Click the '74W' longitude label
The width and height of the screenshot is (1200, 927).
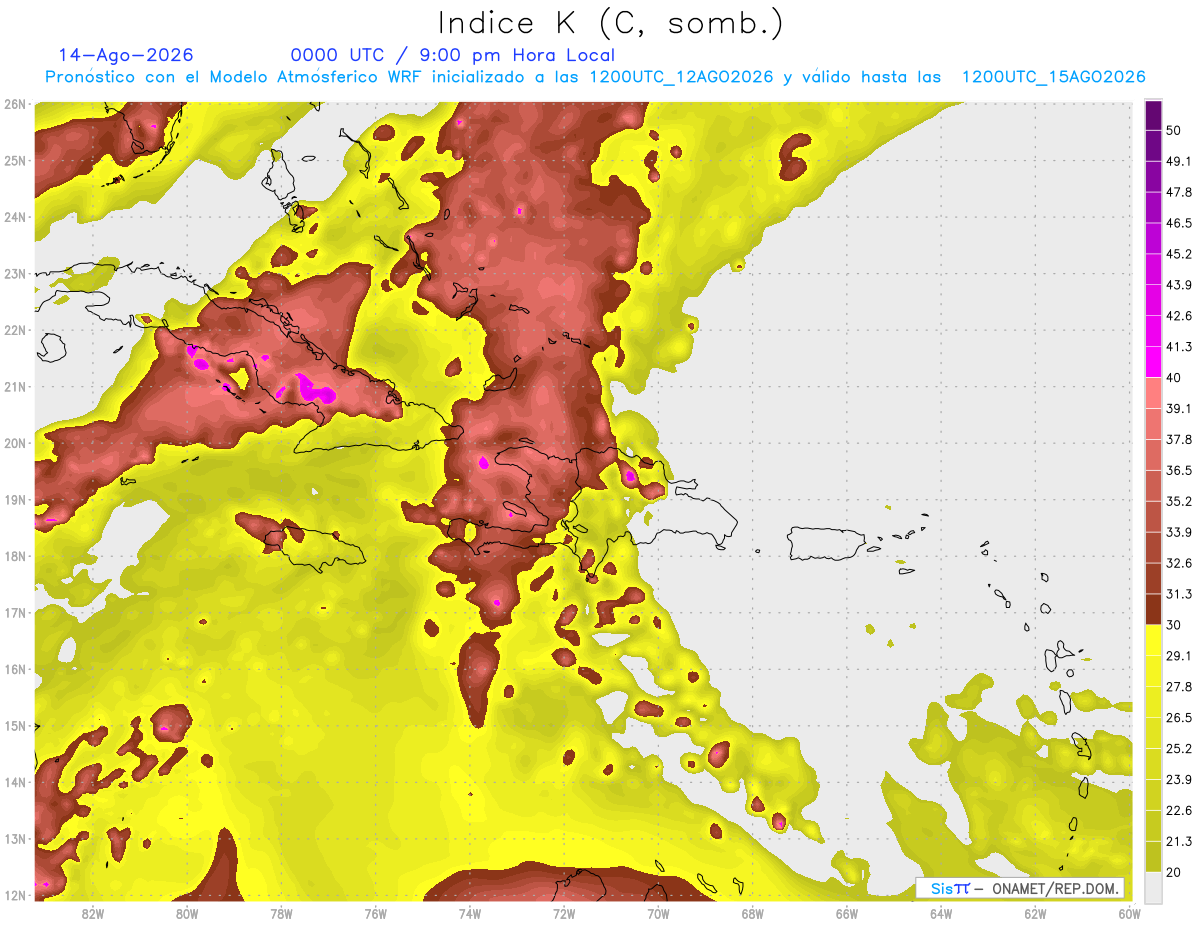point(470,913)
